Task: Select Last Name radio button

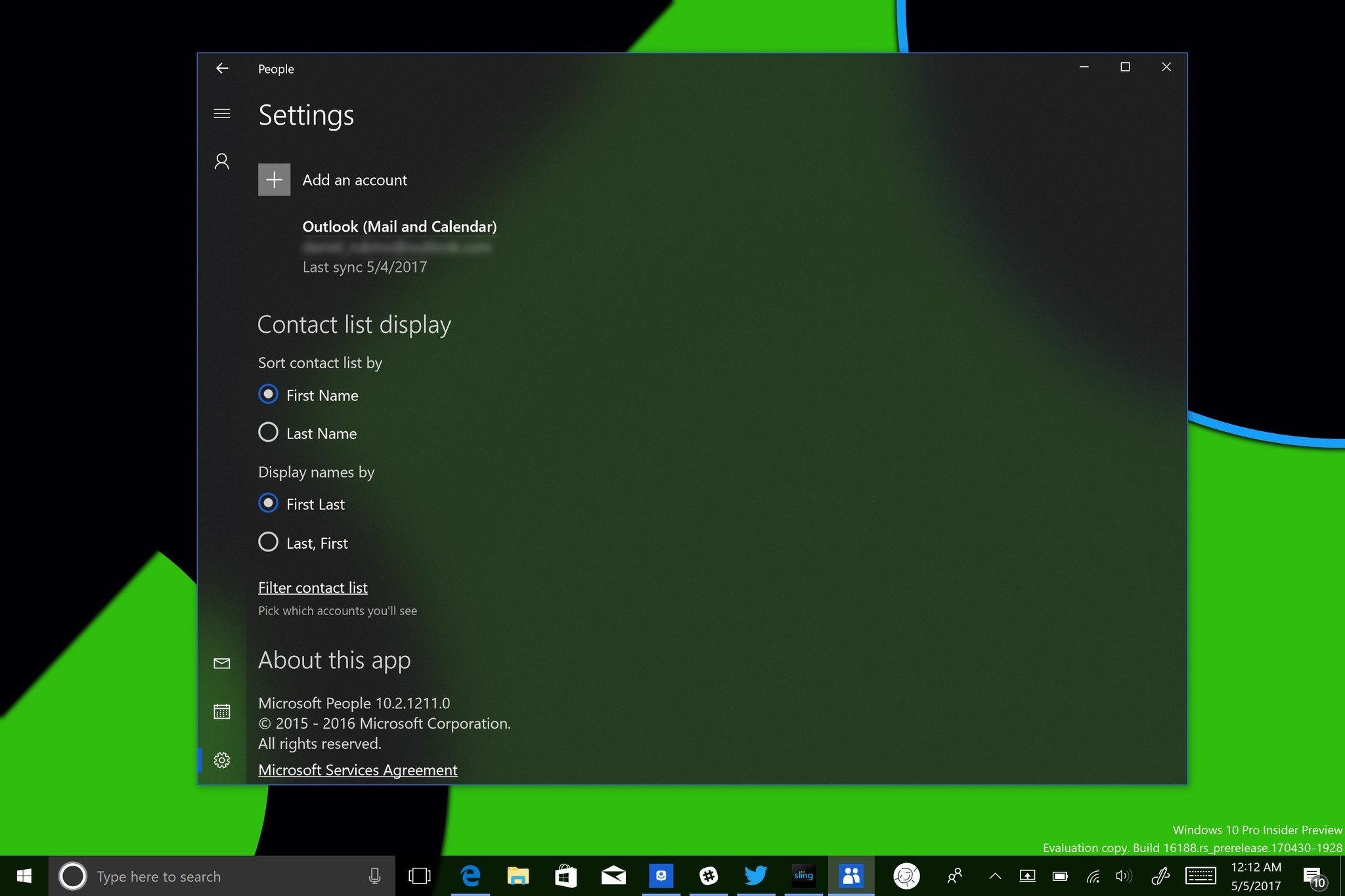Action: click(x=267, y=432)
